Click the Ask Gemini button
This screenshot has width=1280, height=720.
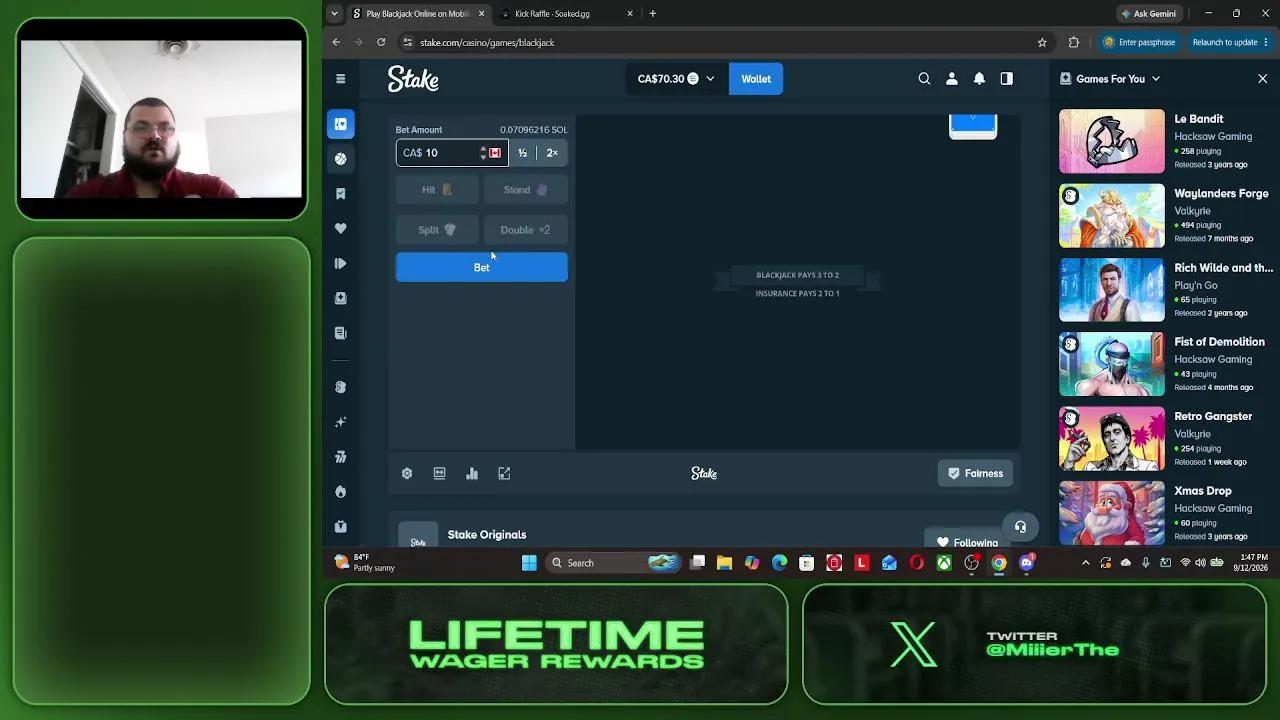point(1148,14)
